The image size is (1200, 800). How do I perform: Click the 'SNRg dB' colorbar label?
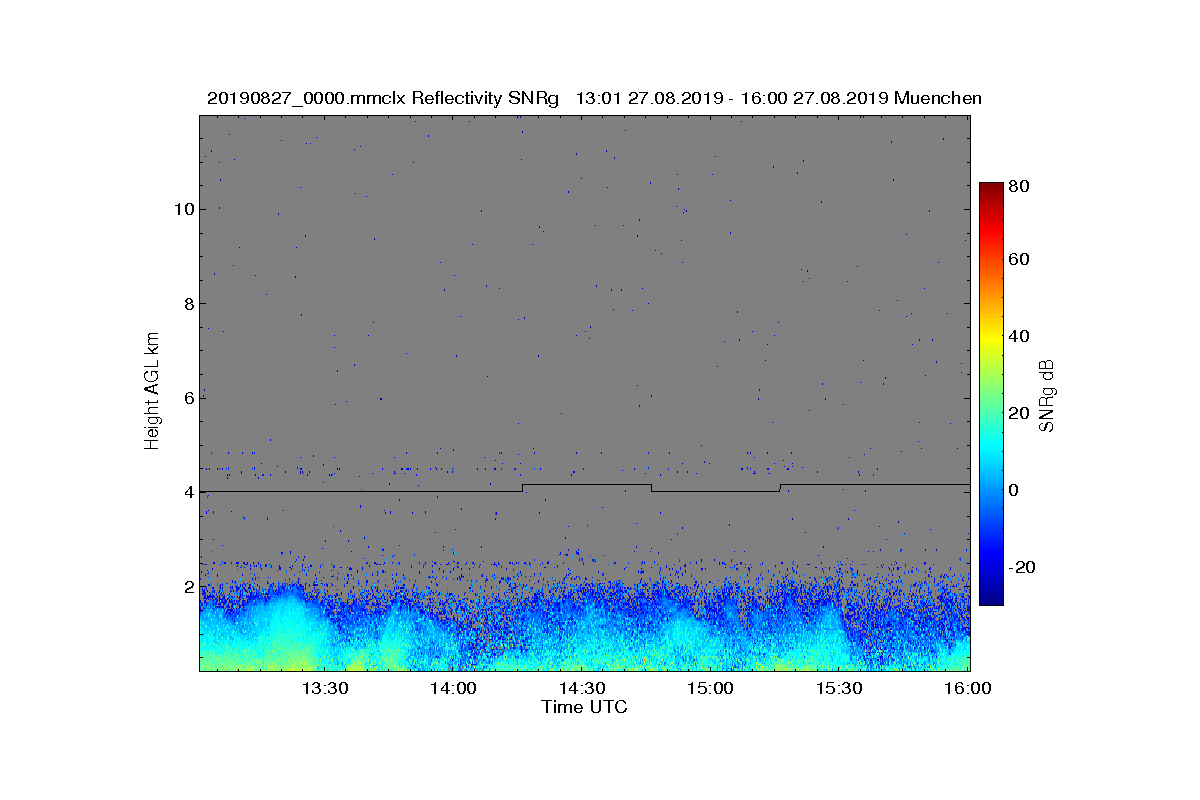1047,394
